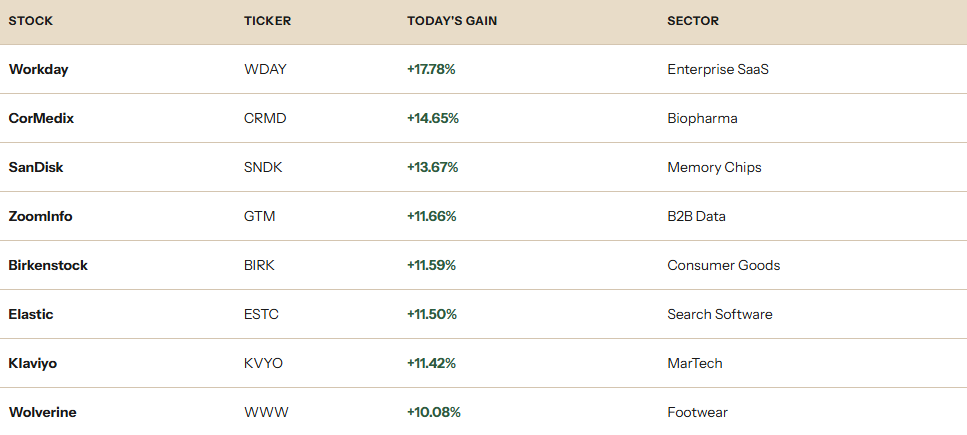This screenshot has width=967, height=435.
Task: Click the WDAY ticker symbol
Action: [x=265, y=69]
